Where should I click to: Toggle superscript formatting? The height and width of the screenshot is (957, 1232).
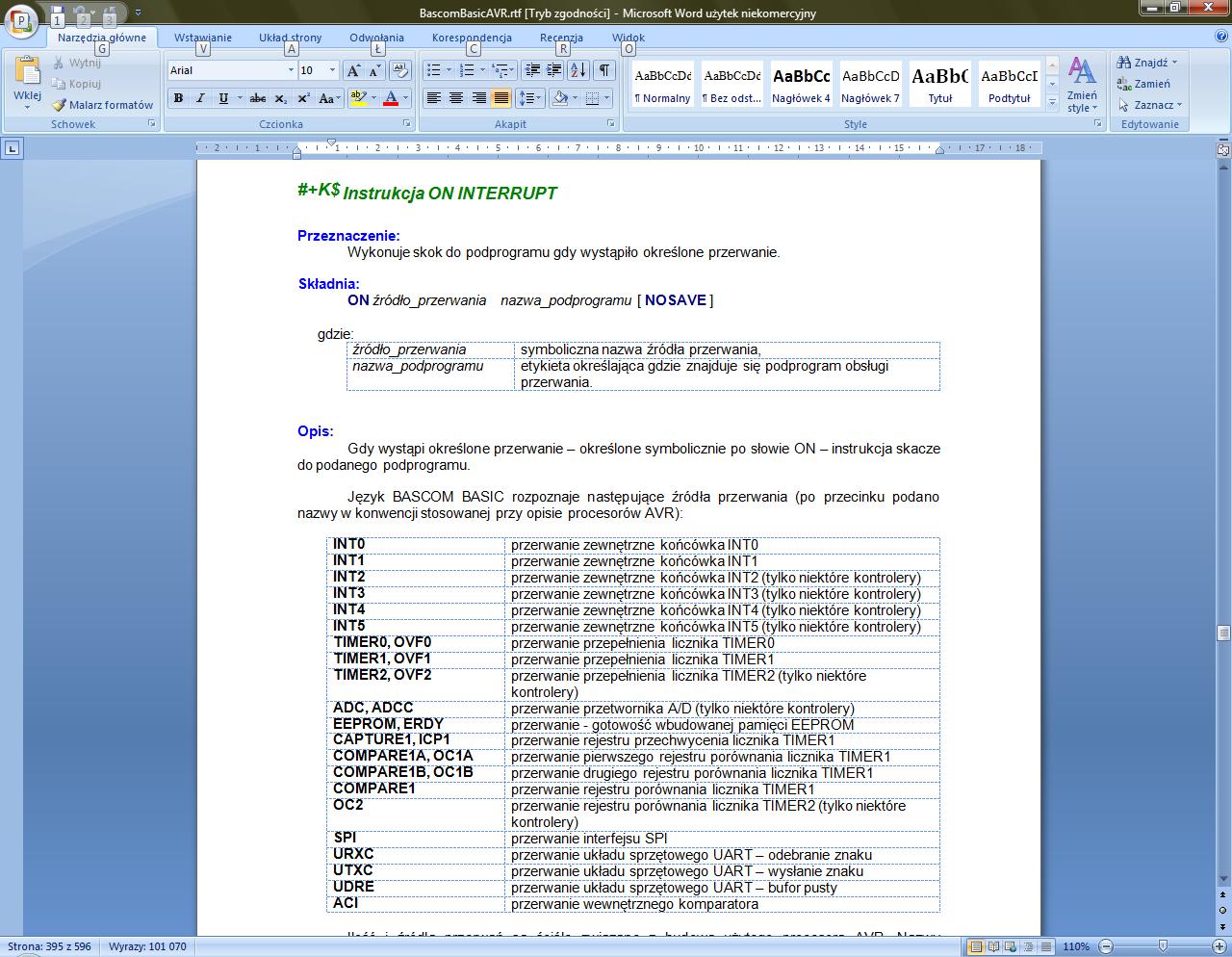point(303,98)
